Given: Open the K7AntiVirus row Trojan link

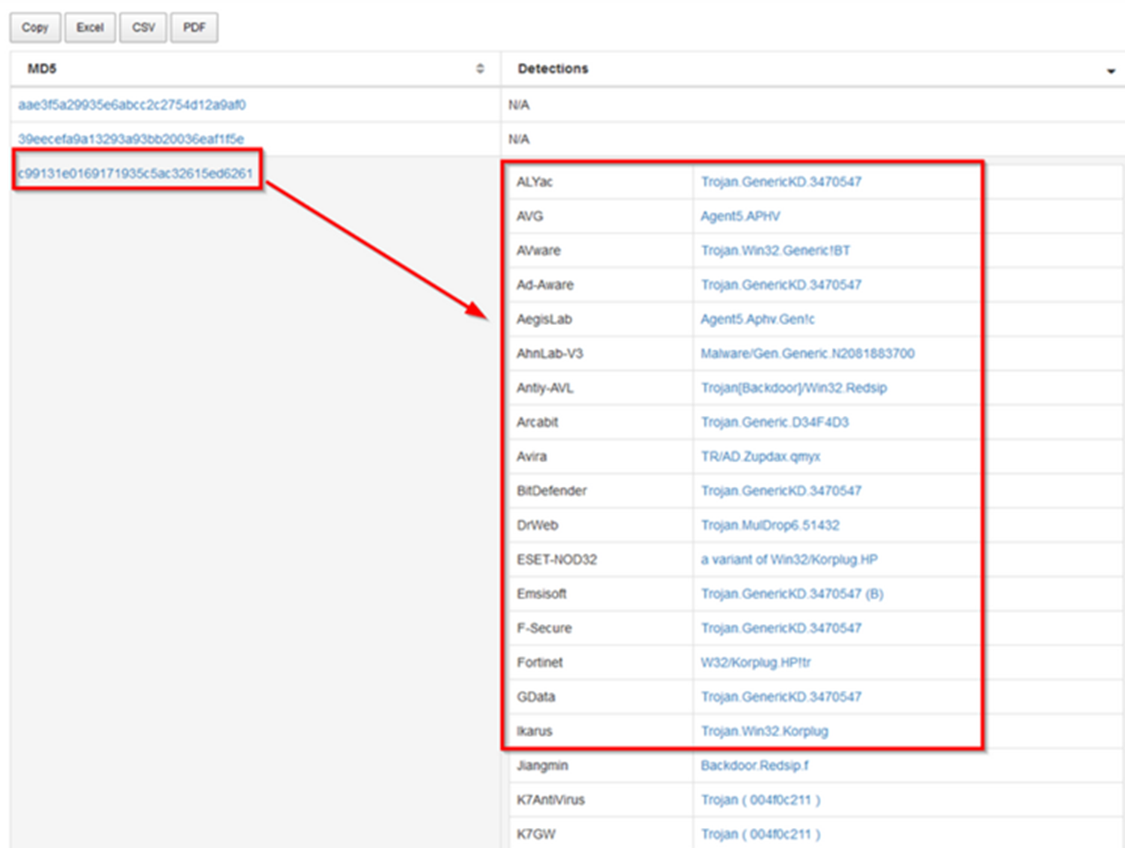Looking at the screenshot, I should pyautogui.click(x=761, y=801).
